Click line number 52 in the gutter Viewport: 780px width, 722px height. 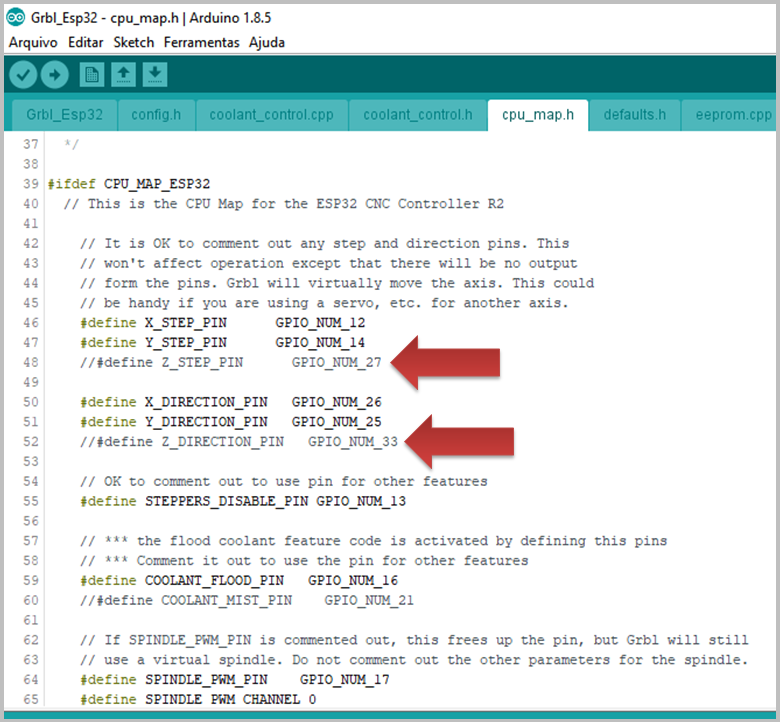(31, 442)
